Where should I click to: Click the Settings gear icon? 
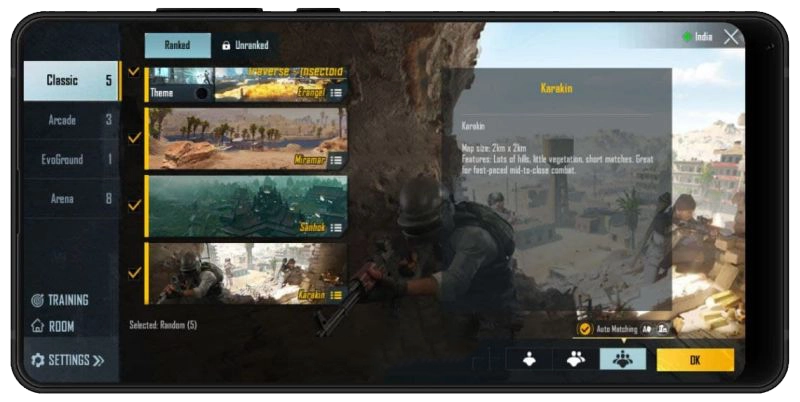[x=37, y=360]
